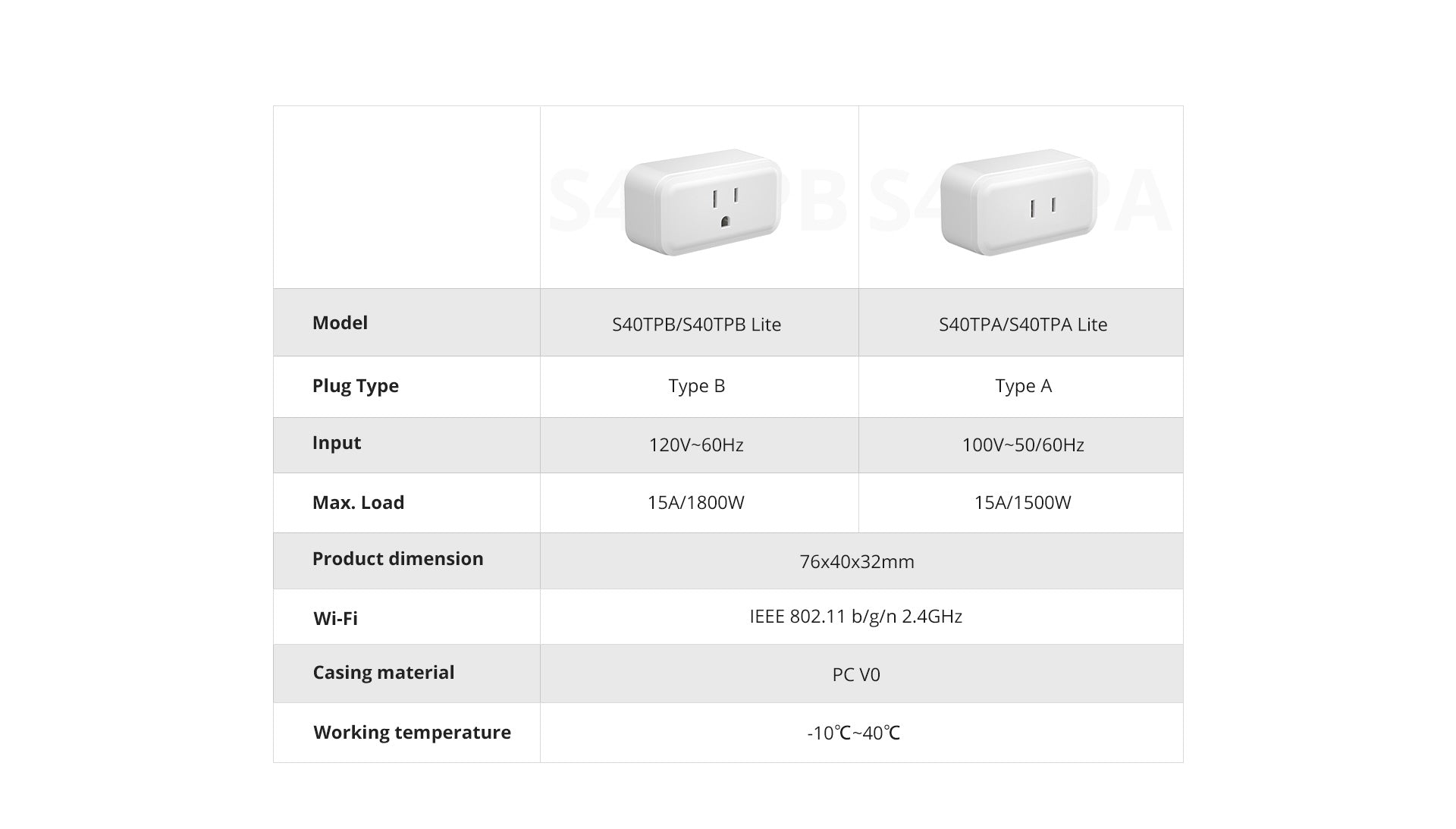Select the 15A/1800W max load value

click(x=695, y=502)
